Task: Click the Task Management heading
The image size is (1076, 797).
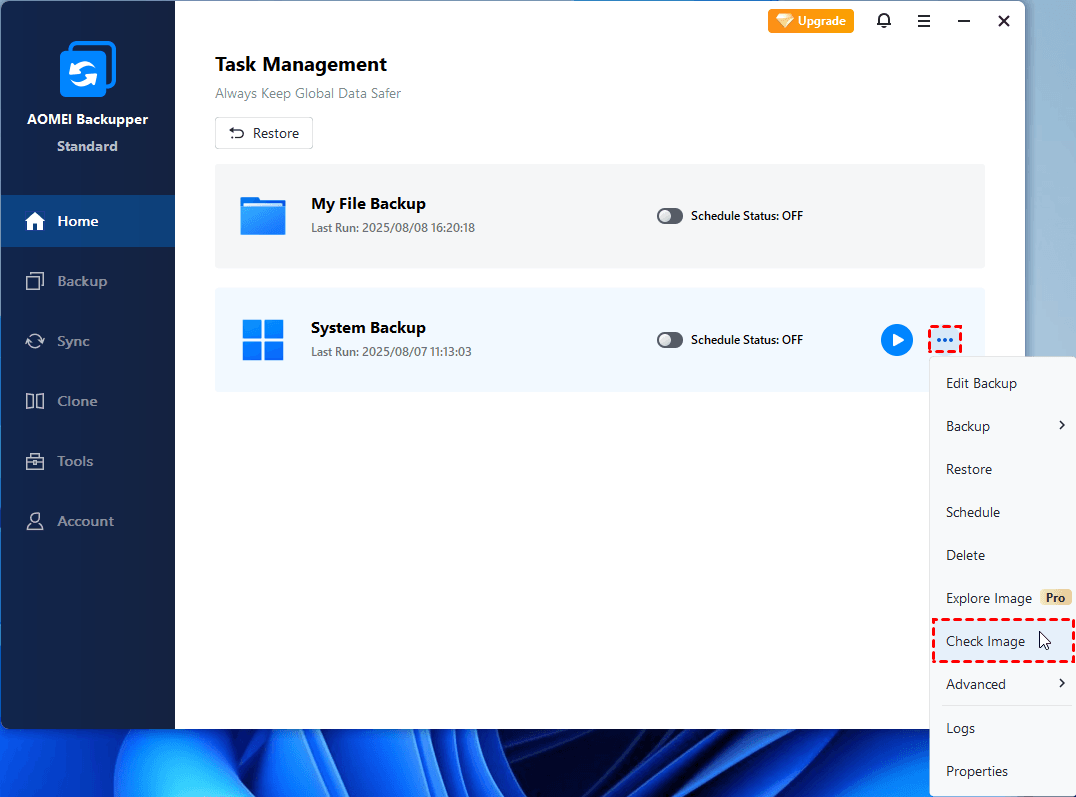Action: tap(301, 65)
